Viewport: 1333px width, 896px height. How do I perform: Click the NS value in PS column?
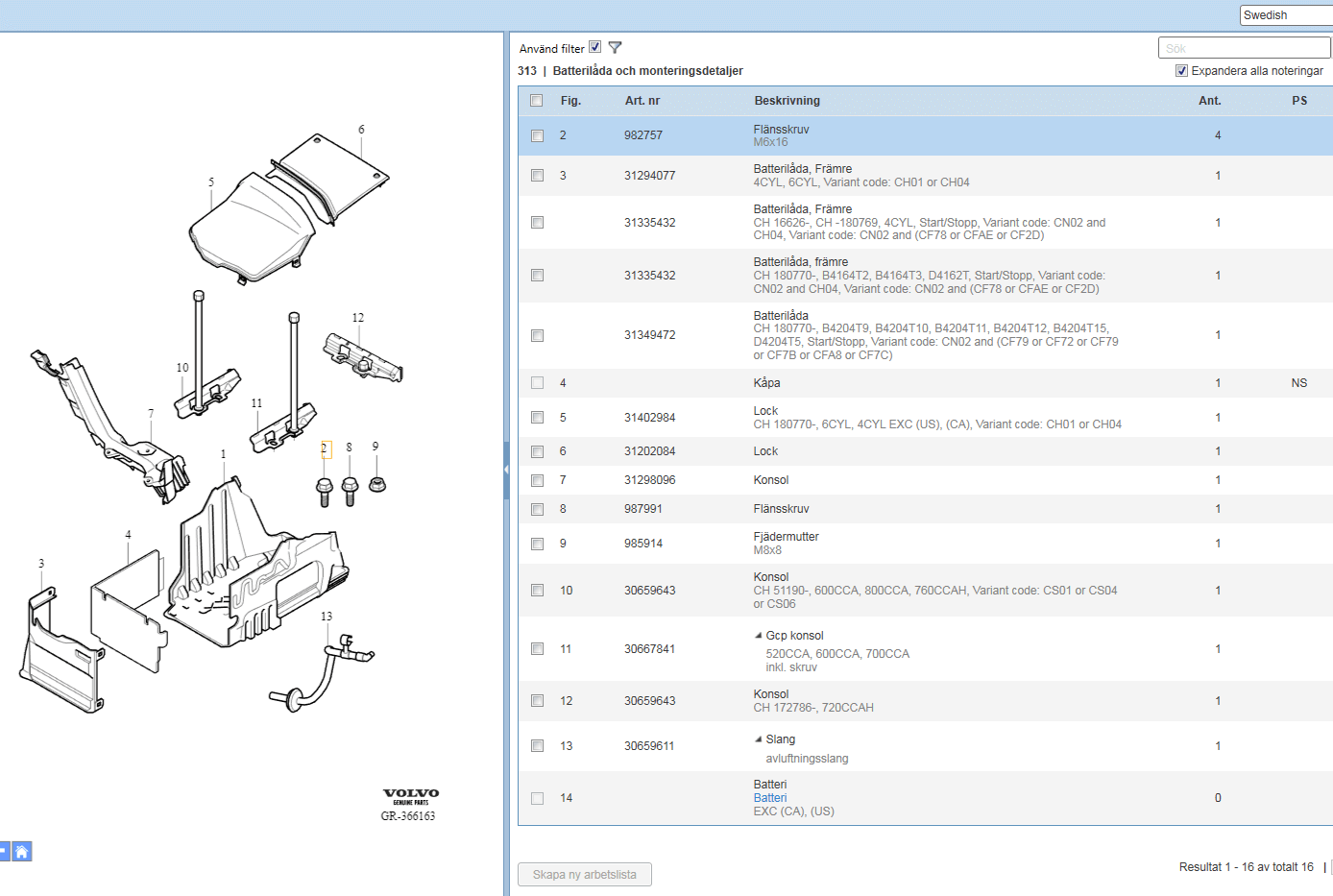tap(1299, 383)
